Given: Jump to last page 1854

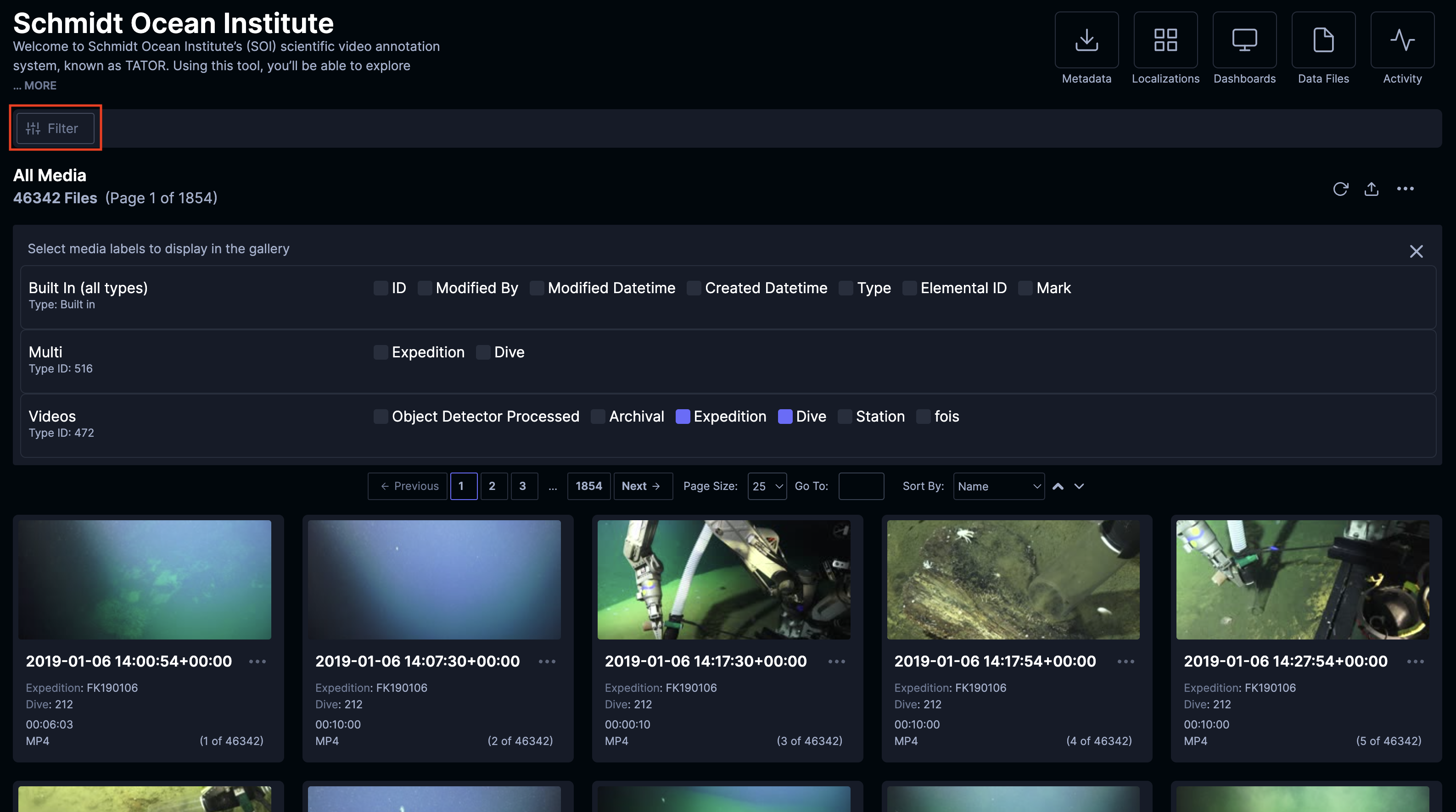Looking at the screenshot, I should click(x=588, y=486).
